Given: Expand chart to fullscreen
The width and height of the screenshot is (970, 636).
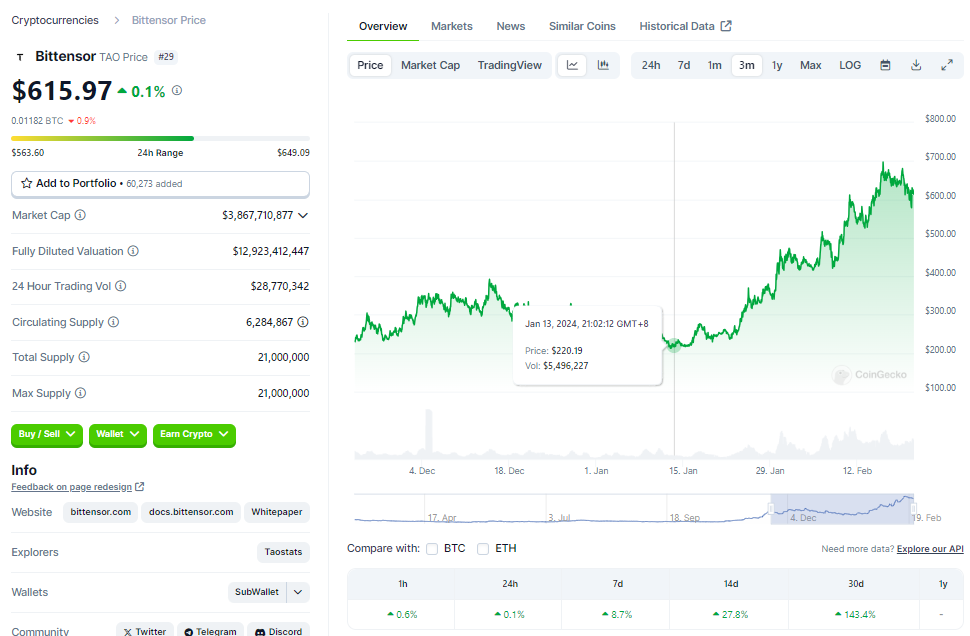Looking at the screenshot, I should 947,65.
